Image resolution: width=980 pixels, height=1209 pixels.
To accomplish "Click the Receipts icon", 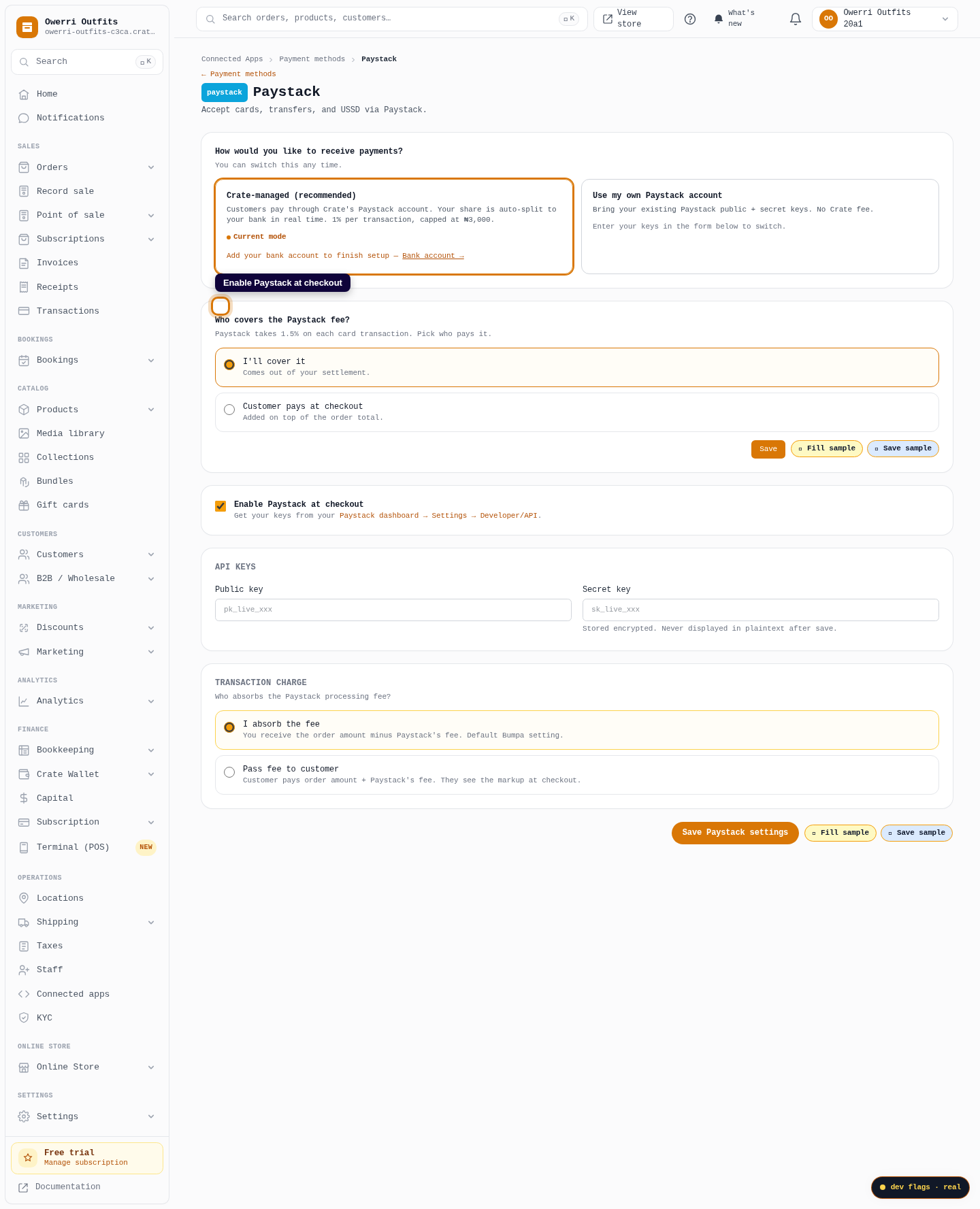I will 24,287.
